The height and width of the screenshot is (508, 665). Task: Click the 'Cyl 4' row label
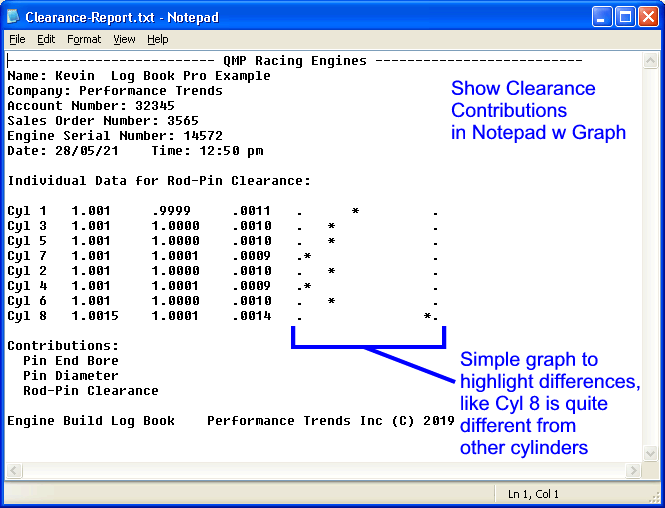click(27, 286)
